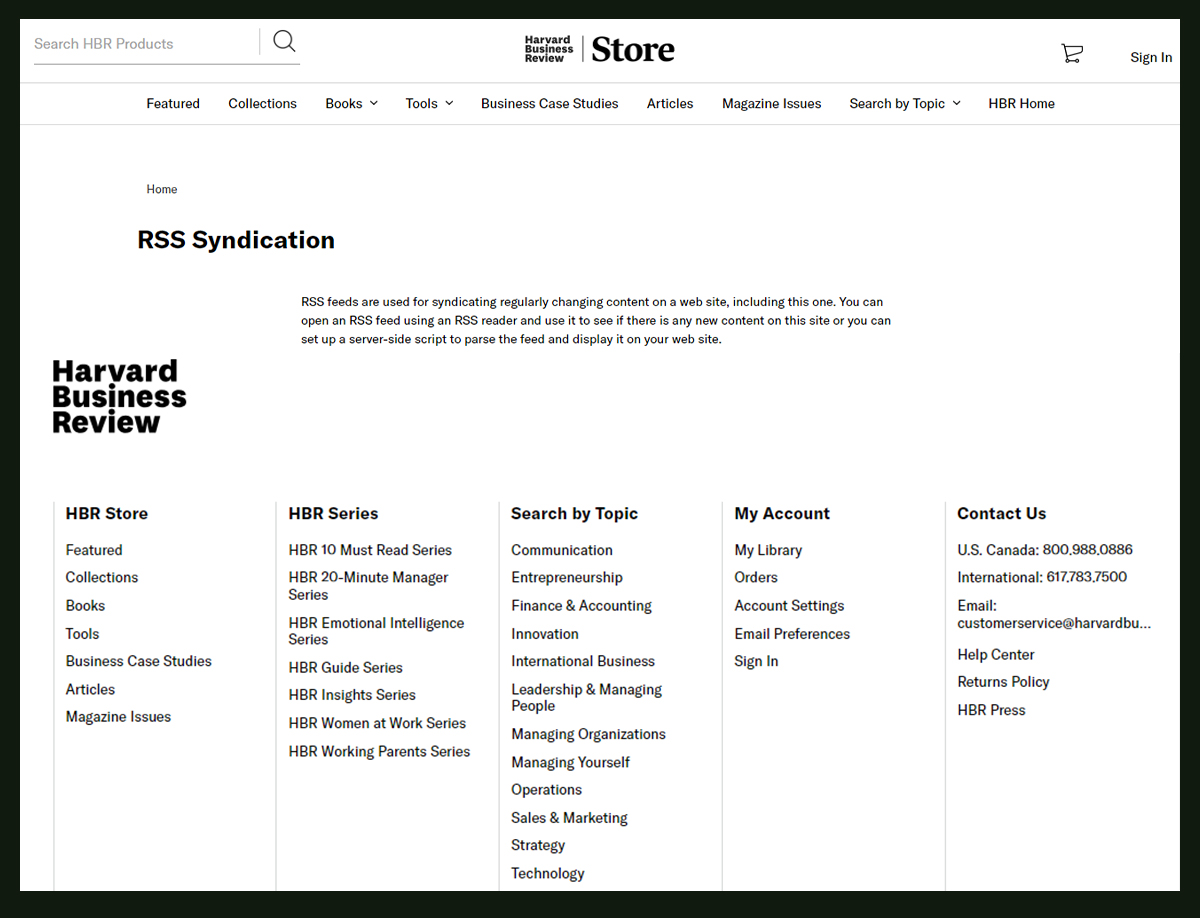Open the Magazine Issues menu item
The image size is (1200, 918).
(x=771, y=103)
